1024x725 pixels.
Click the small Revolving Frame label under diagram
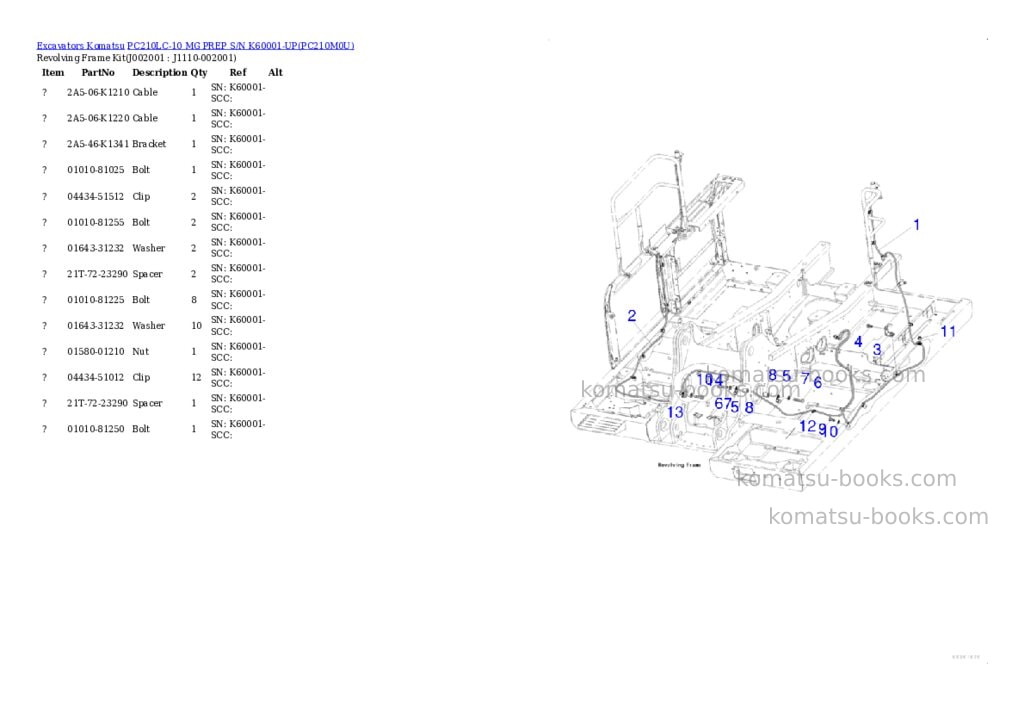(679, 465)
